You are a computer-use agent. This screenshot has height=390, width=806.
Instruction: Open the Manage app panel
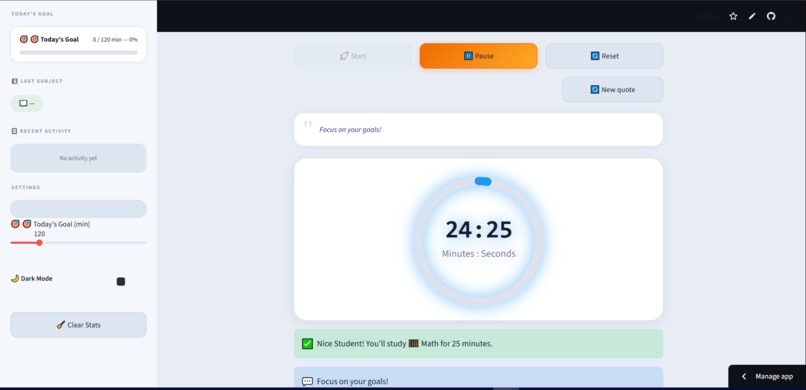point(767,377)
